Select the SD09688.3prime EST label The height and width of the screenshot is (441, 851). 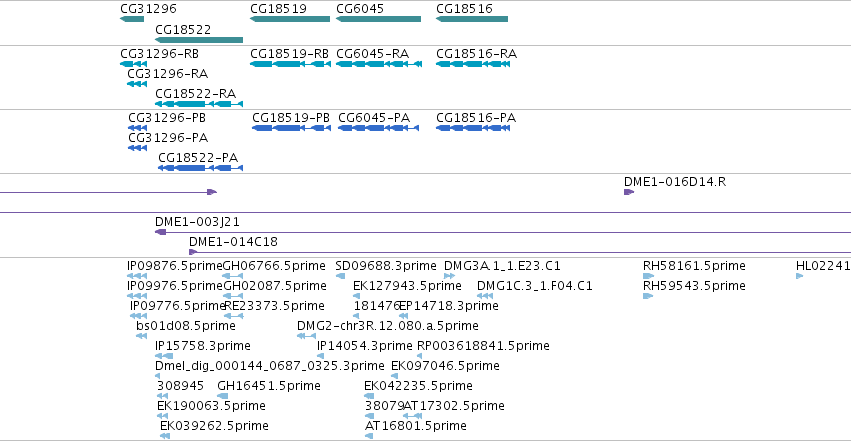pos(386,266)
